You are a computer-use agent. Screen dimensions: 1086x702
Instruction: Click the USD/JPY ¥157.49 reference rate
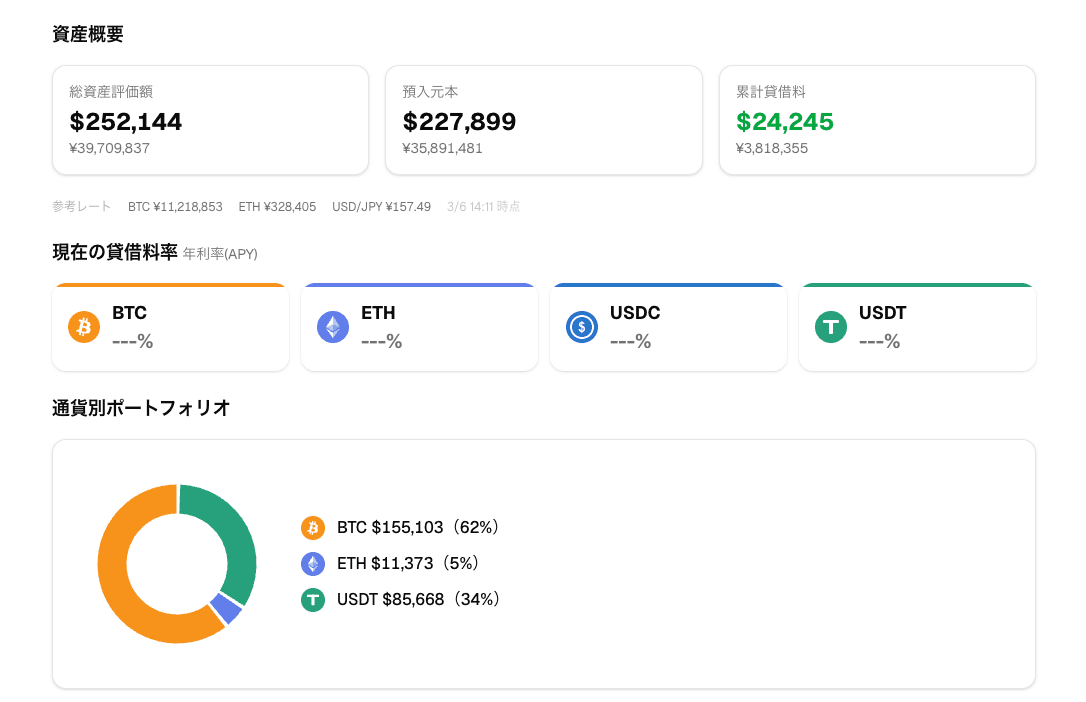click(381, 207)
